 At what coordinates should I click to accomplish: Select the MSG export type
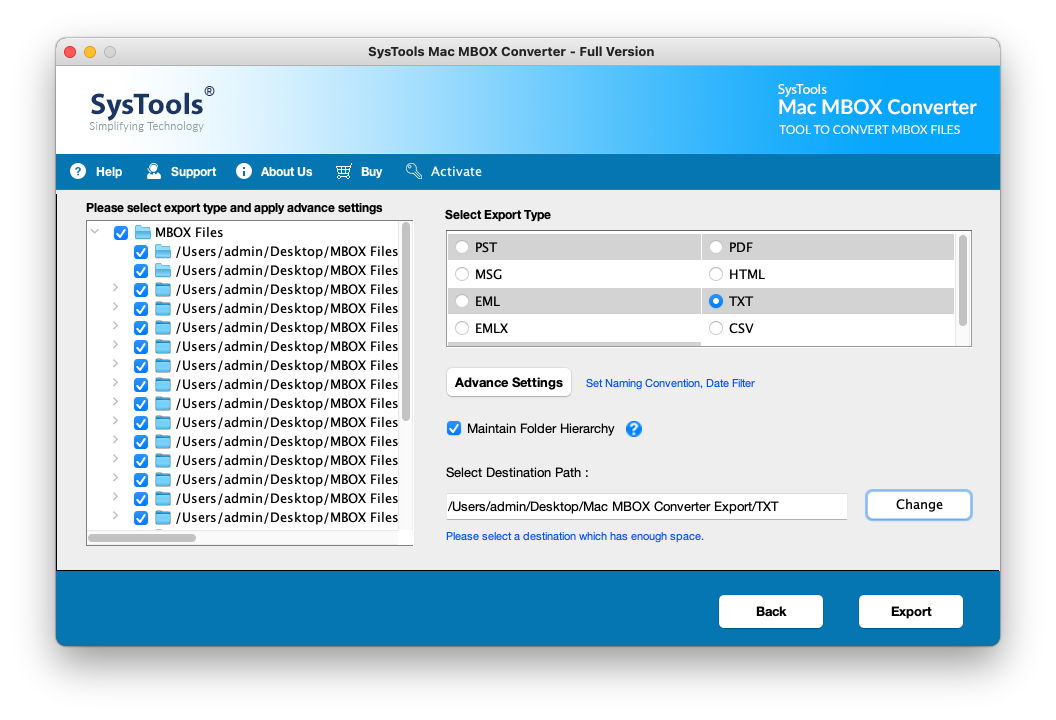point(462,274)
